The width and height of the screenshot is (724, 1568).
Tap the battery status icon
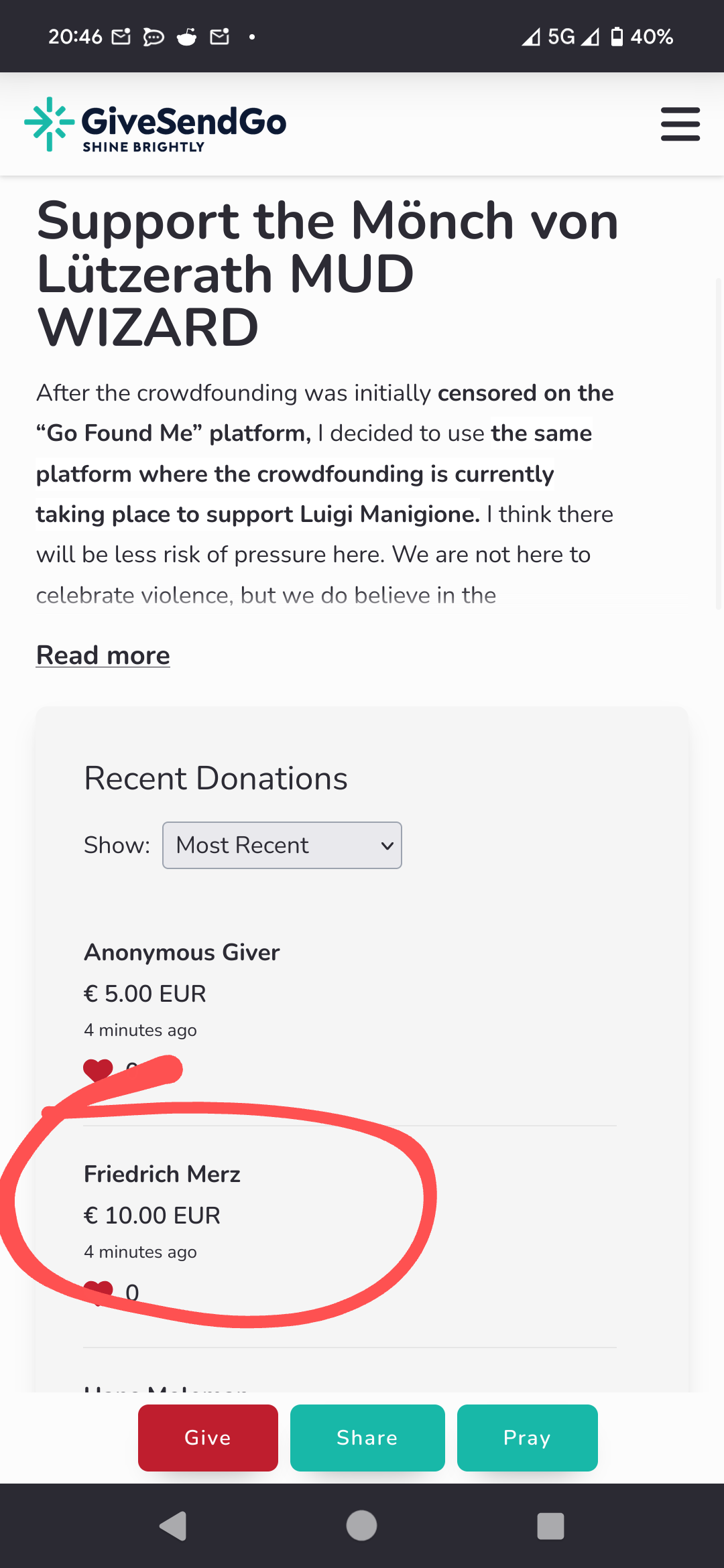pyautogui.click(x=617, y=36)
